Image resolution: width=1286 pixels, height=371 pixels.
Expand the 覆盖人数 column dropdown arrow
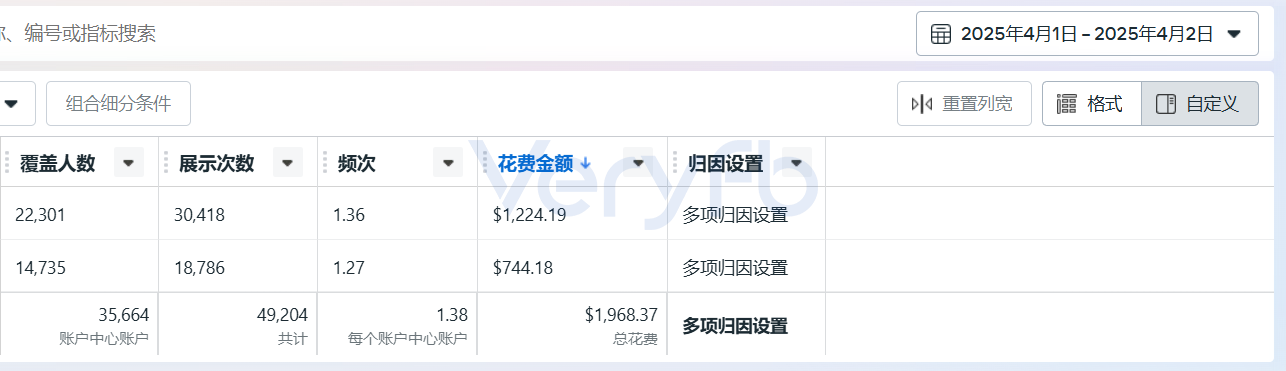(129, 163)
